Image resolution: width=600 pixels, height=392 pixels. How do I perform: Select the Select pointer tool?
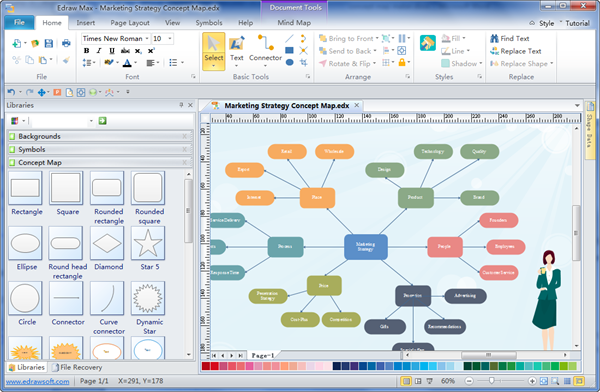pos(214,51)
